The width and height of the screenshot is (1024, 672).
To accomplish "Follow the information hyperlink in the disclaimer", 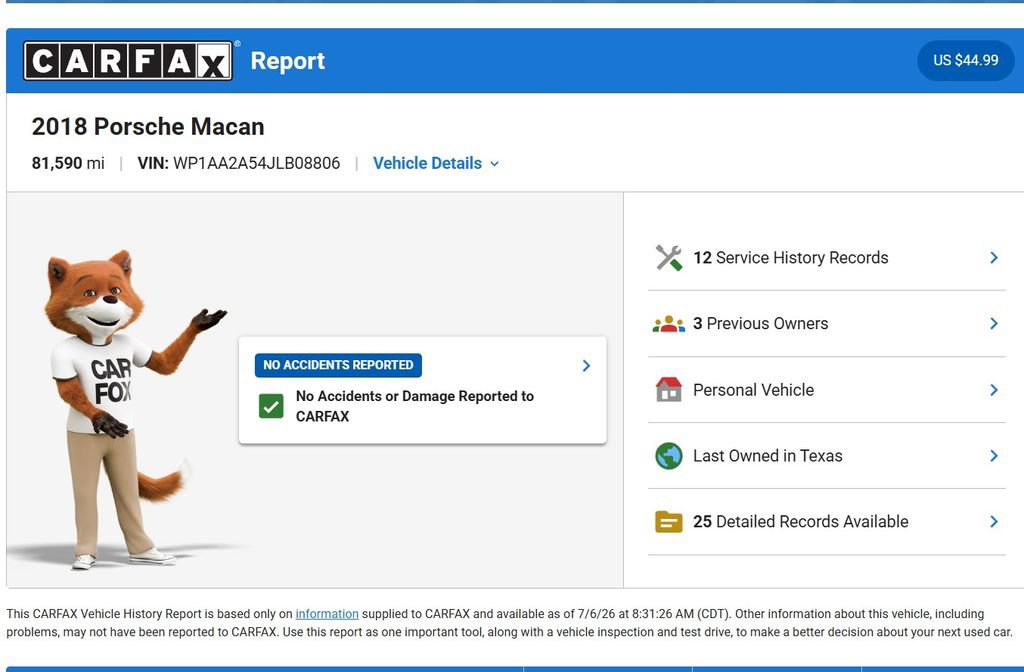I will [x=327, y=614].
